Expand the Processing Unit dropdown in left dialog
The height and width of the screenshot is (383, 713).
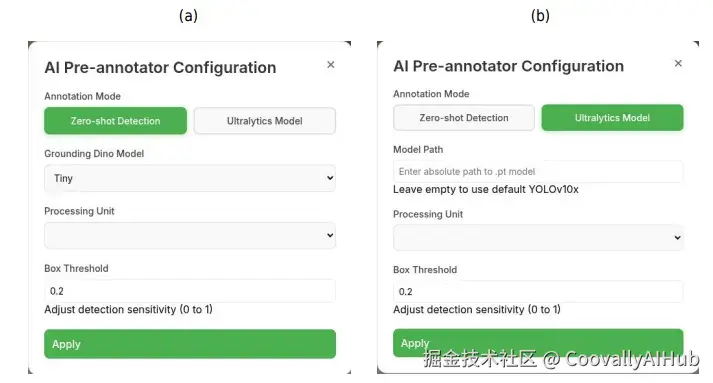click(190, 236)
